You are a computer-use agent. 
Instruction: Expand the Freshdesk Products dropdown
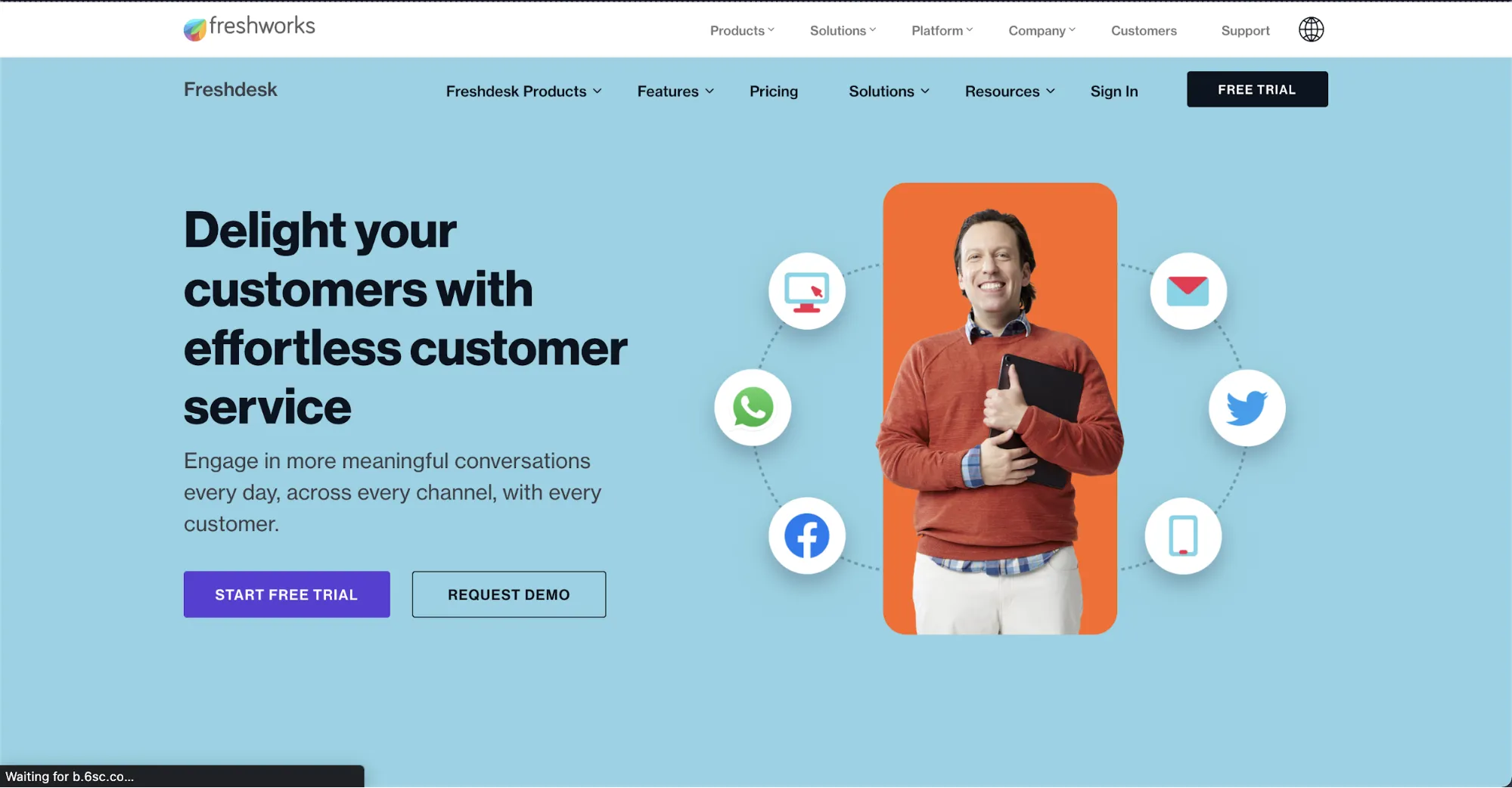pyautogui.click(x=523, y=91)
